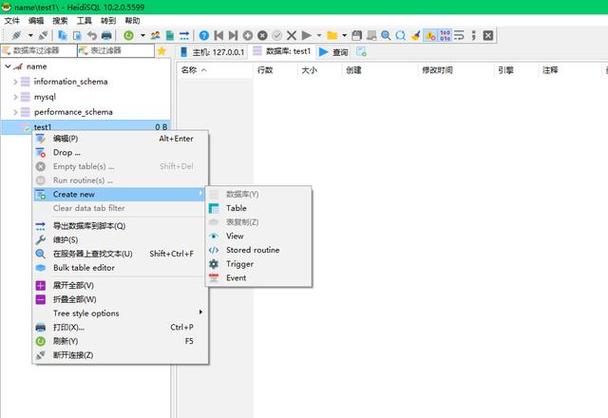This screenshot has width=608, height=418.
Task: Open the connect icon dropdown arrow
Action: (x=30, y=36)
